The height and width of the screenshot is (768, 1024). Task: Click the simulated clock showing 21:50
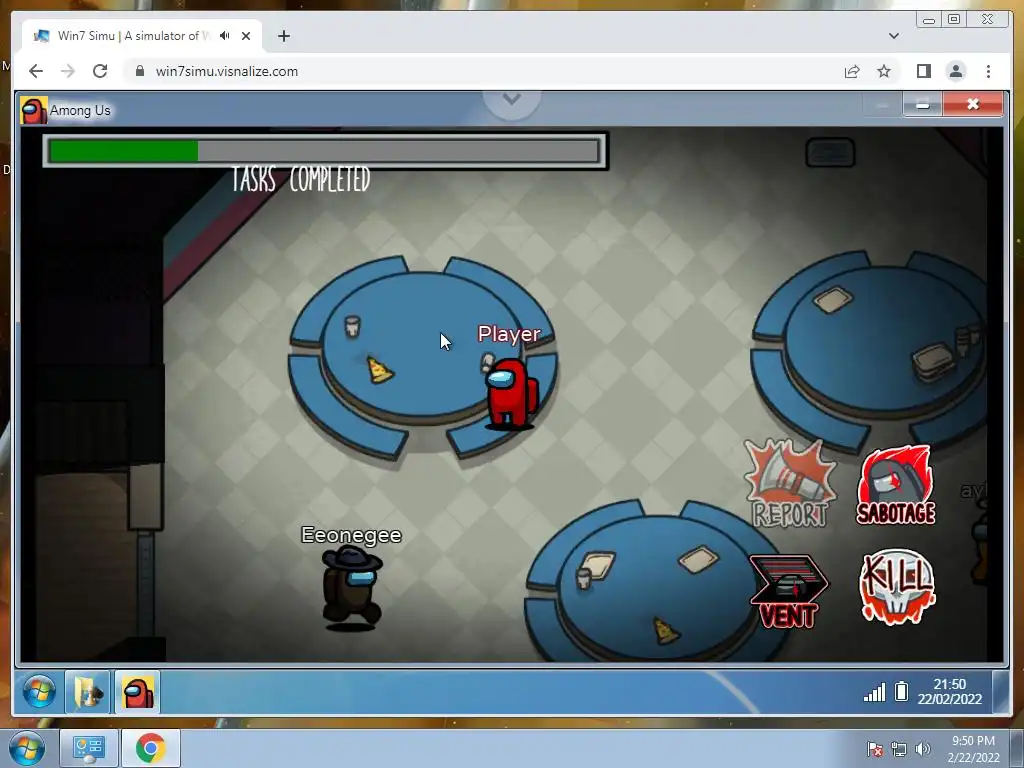(950, 692)
